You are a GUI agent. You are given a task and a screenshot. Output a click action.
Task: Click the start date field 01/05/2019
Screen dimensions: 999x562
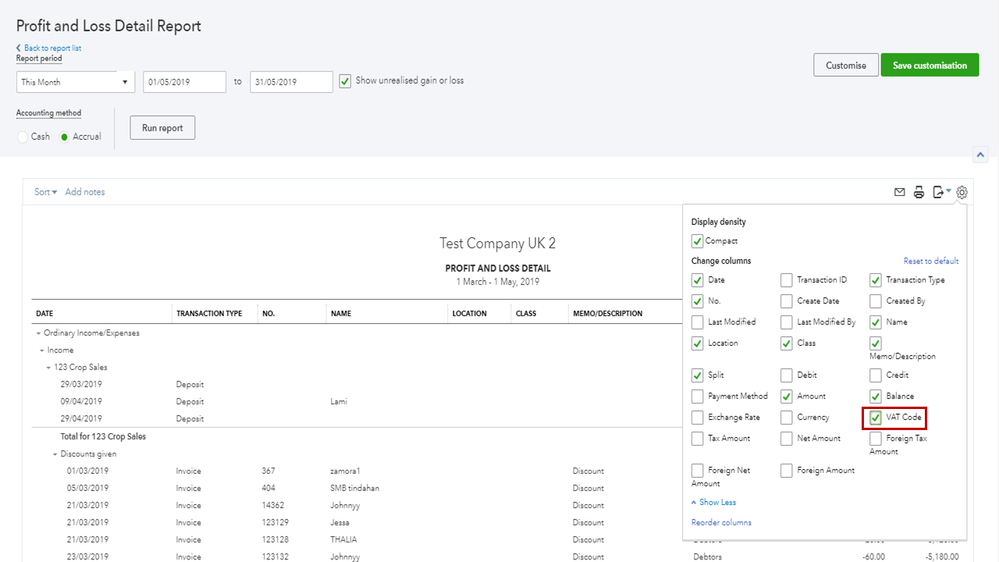point(184,82)
